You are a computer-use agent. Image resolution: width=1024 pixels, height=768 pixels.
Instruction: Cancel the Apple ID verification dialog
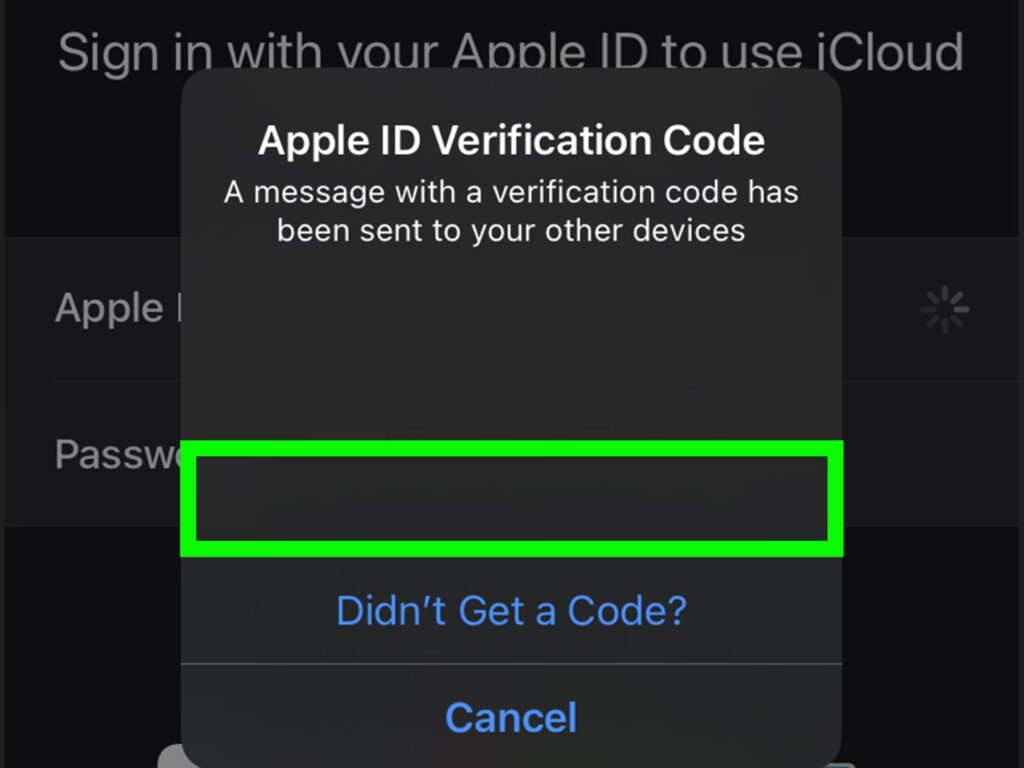pyautogui.click(x=511, y=717)
